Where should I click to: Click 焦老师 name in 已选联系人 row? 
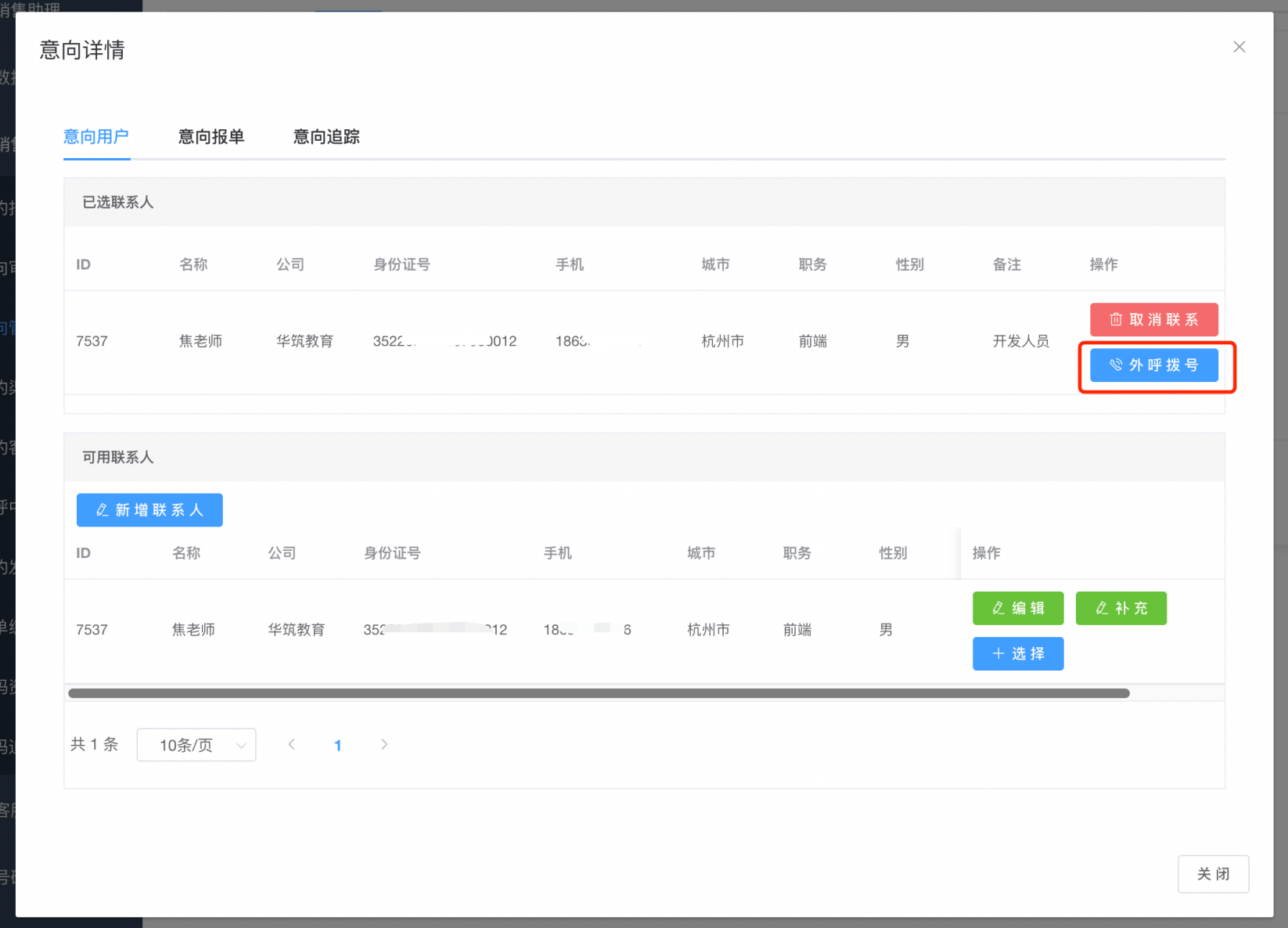click(200, 341)
